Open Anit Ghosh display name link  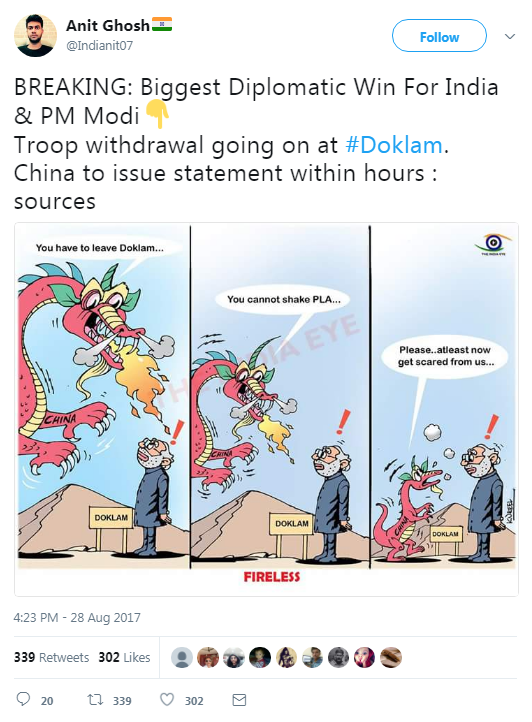108,25
